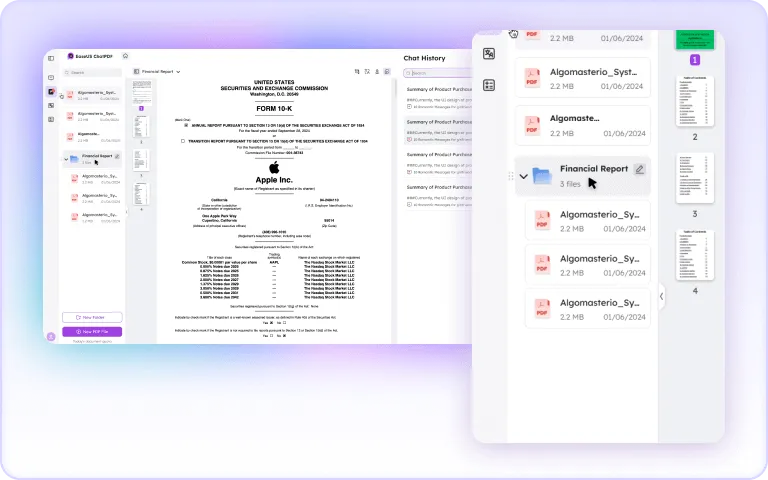The width and height of the screenshot is (768, 480).
Task: Open the chat icon in the left rail
Action: pyautogui.click(x=51, y=77)
